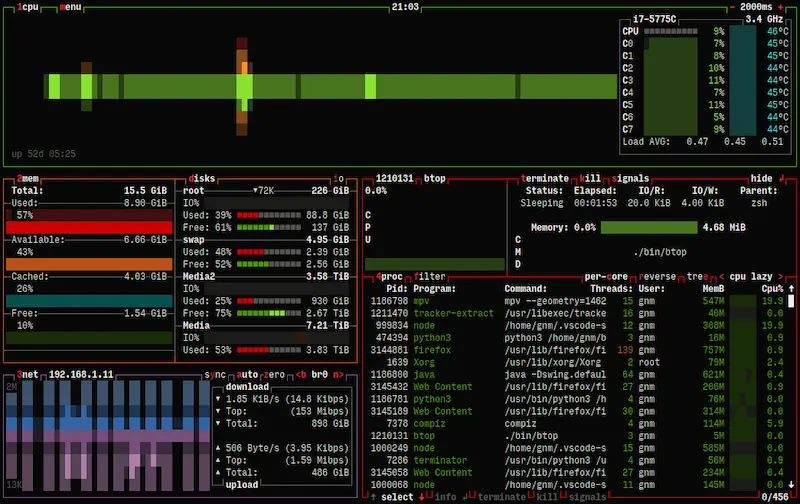Click zero to reset network totals
The width and height of the screenshot is (800, 504).
[x=274, y=374]
